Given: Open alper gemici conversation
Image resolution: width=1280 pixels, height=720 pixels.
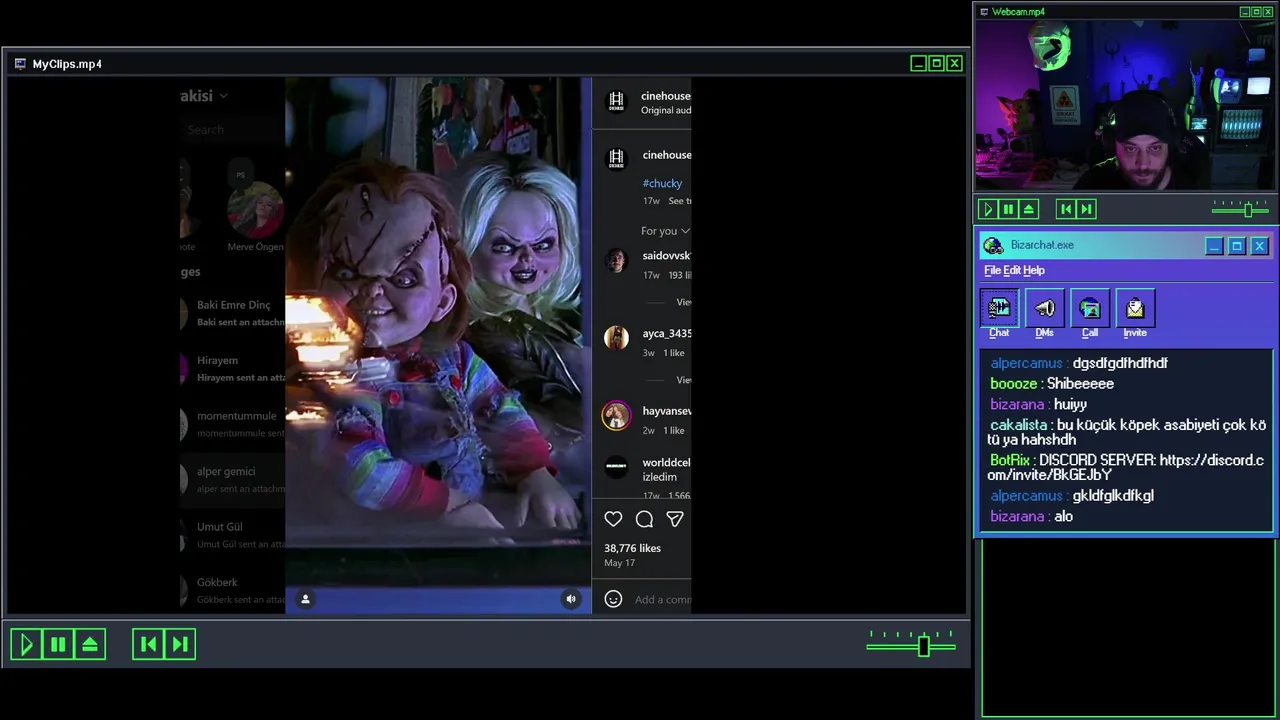Looking at the screenshot, I should (233, 480).
